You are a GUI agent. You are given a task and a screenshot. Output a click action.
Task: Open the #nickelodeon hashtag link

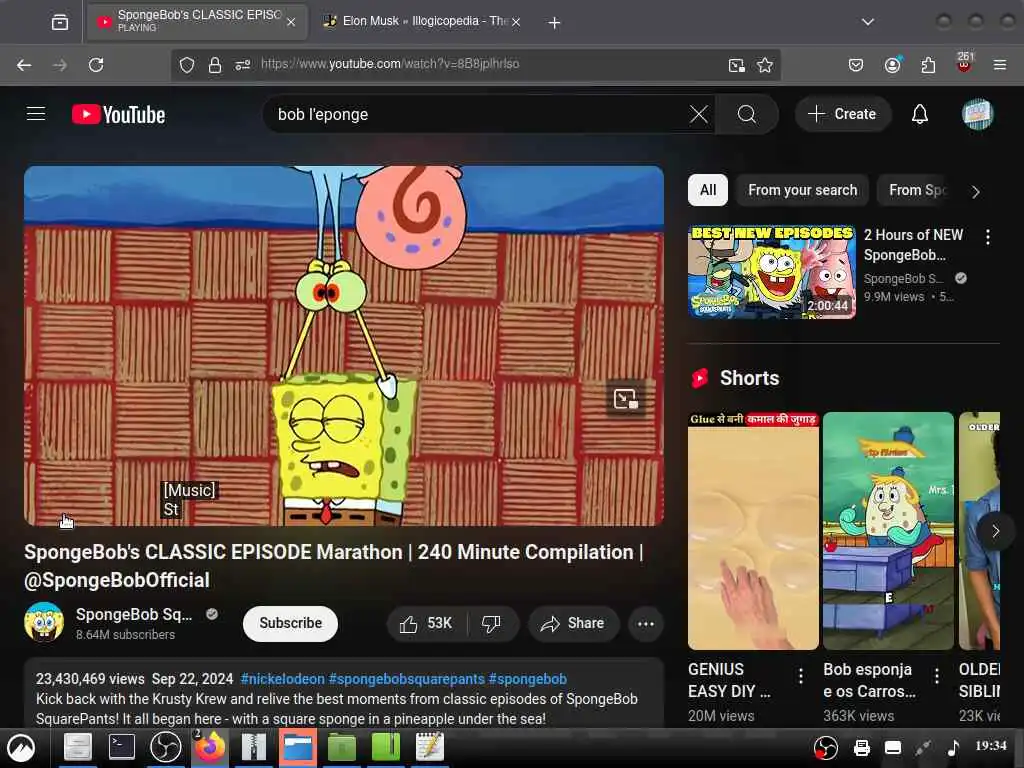point(282,679)
